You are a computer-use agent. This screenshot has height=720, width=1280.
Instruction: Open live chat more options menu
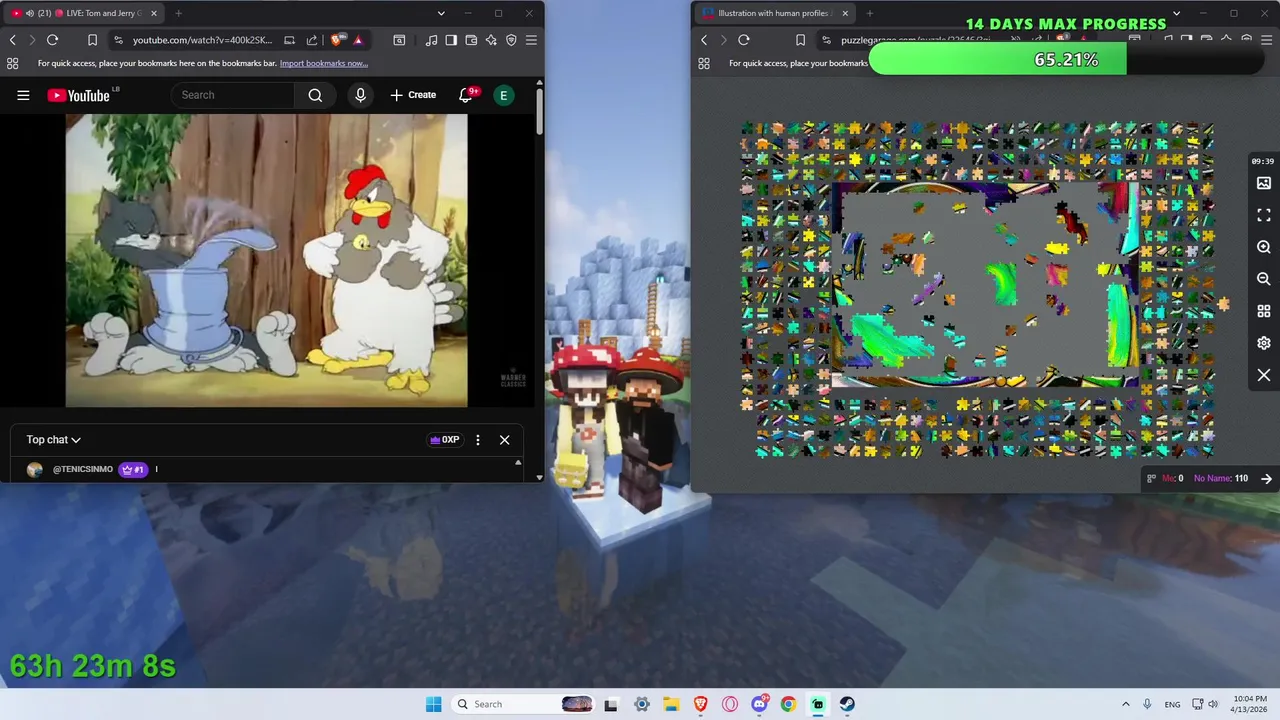pyautogui.click(x=478, y=440)
